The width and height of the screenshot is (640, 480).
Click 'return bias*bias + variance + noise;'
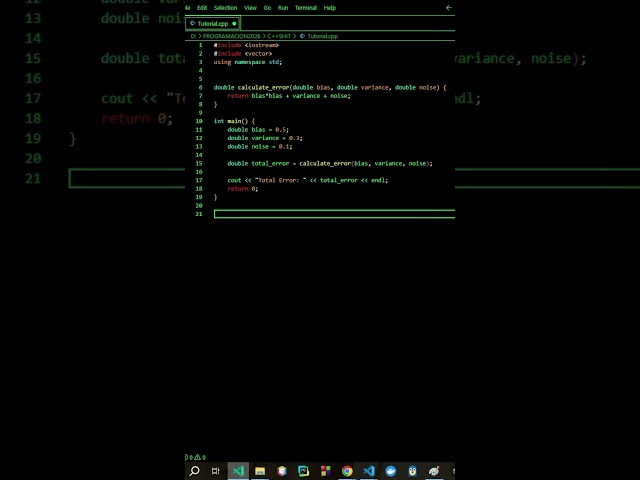(x=289, y=96)
